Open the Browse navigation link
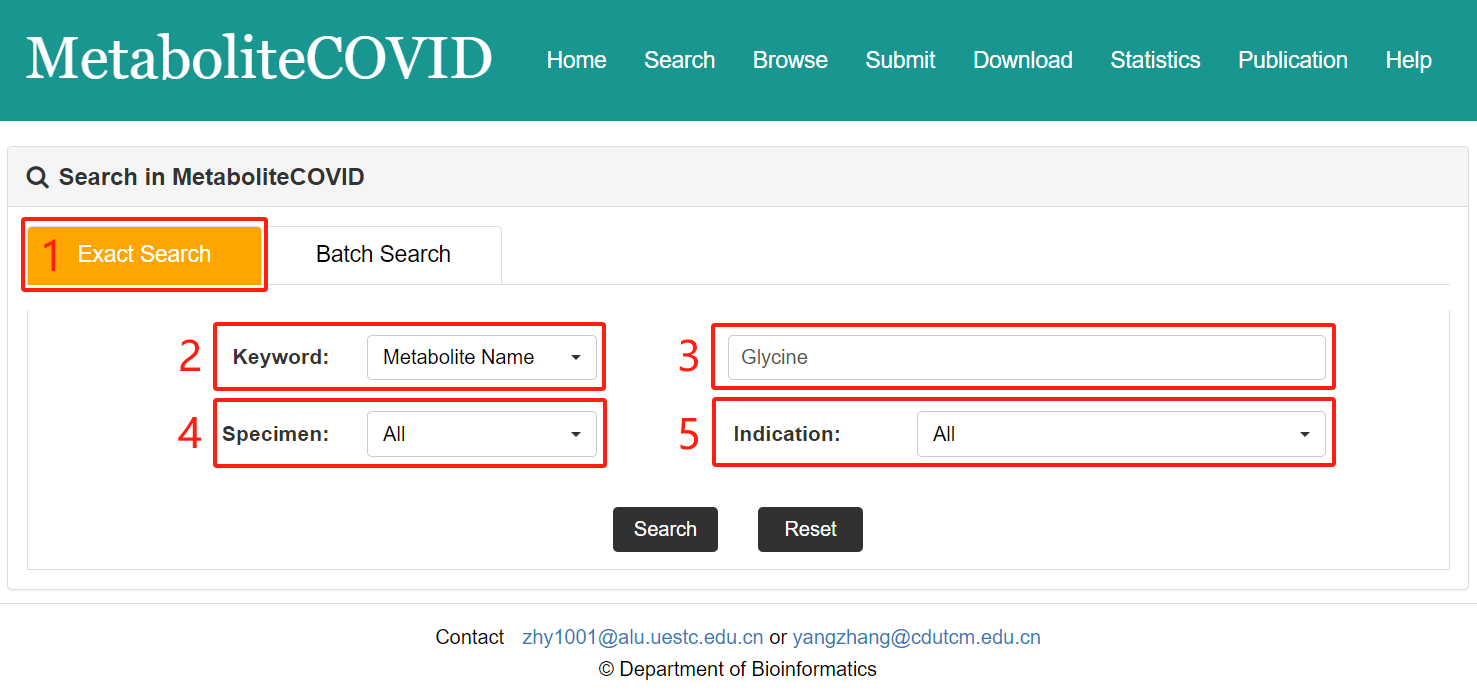 coord(790,60)
